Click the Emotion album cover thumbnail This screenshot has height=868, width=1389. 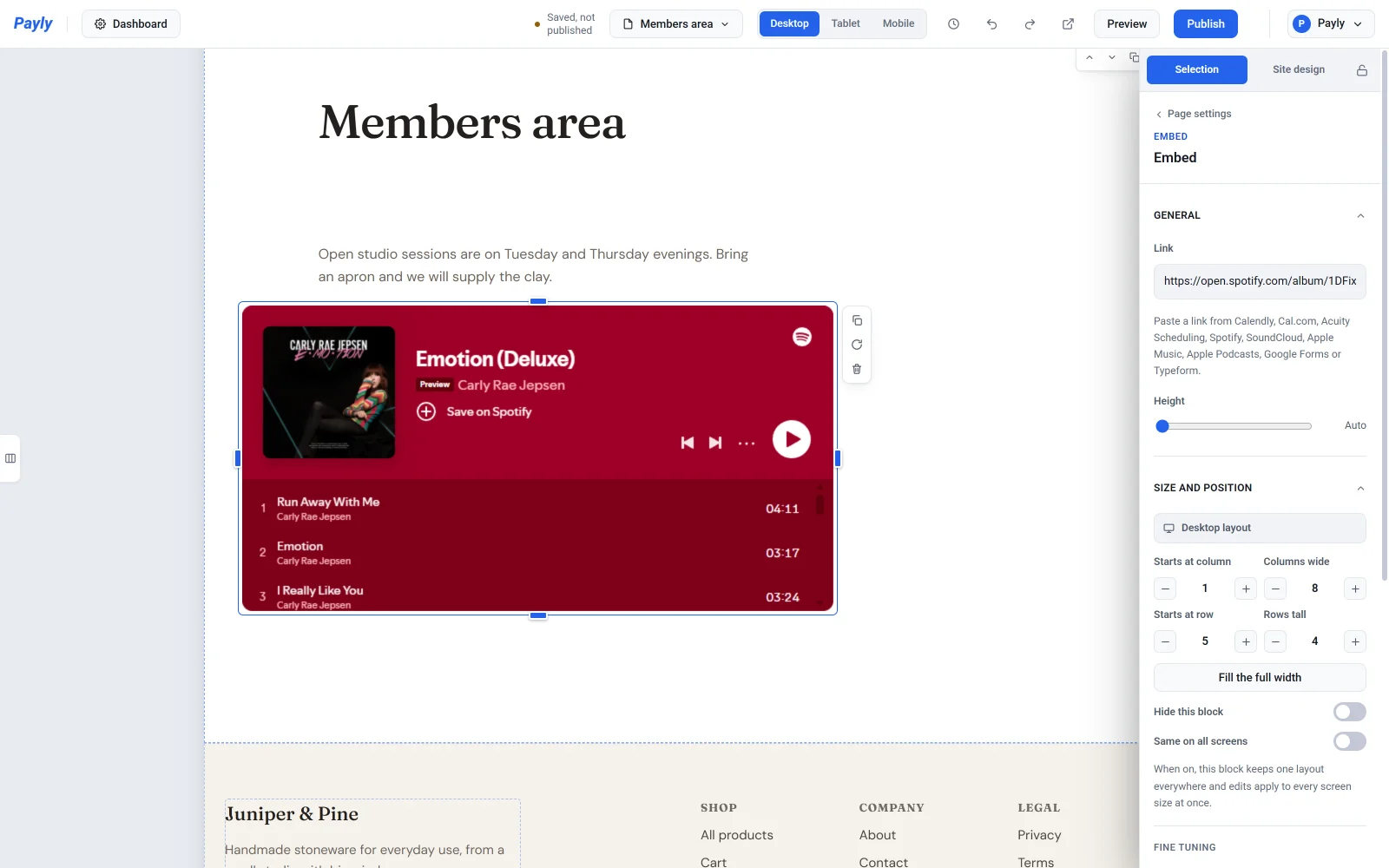coord(329,392)
